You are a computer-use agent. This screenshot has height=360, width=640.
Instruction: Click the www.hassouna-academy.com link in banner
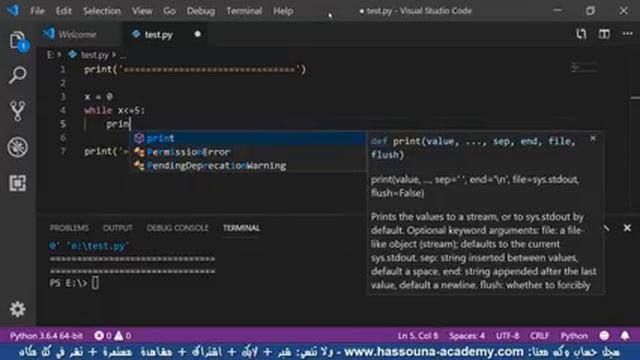(x=433, y=351)
